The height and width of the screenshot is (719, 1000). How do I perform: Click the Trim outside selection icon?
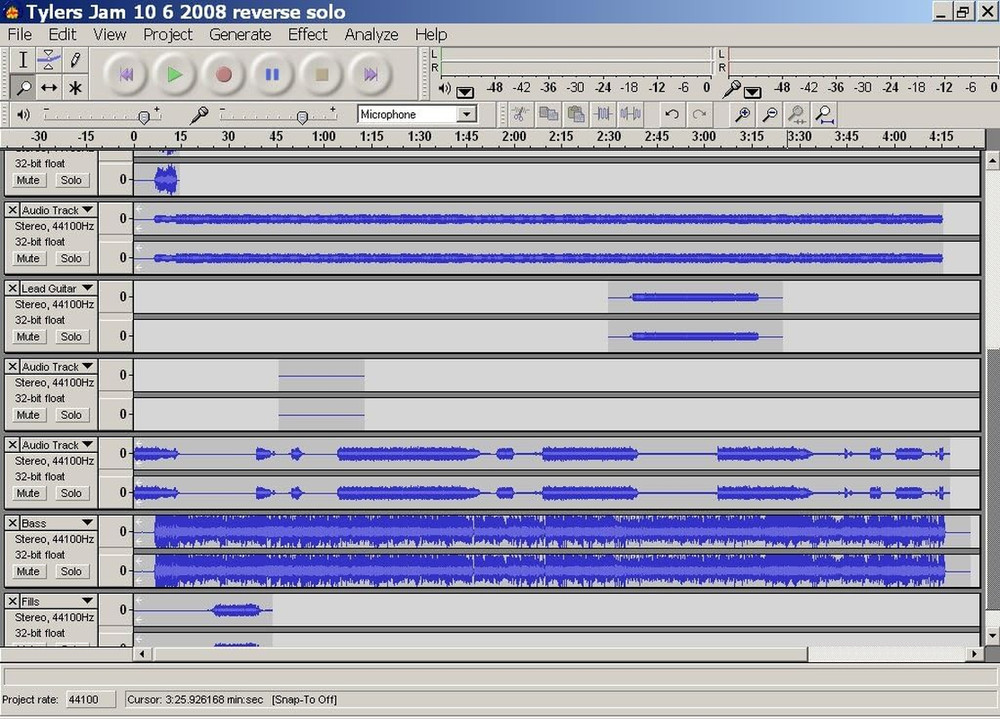point(604,113)
